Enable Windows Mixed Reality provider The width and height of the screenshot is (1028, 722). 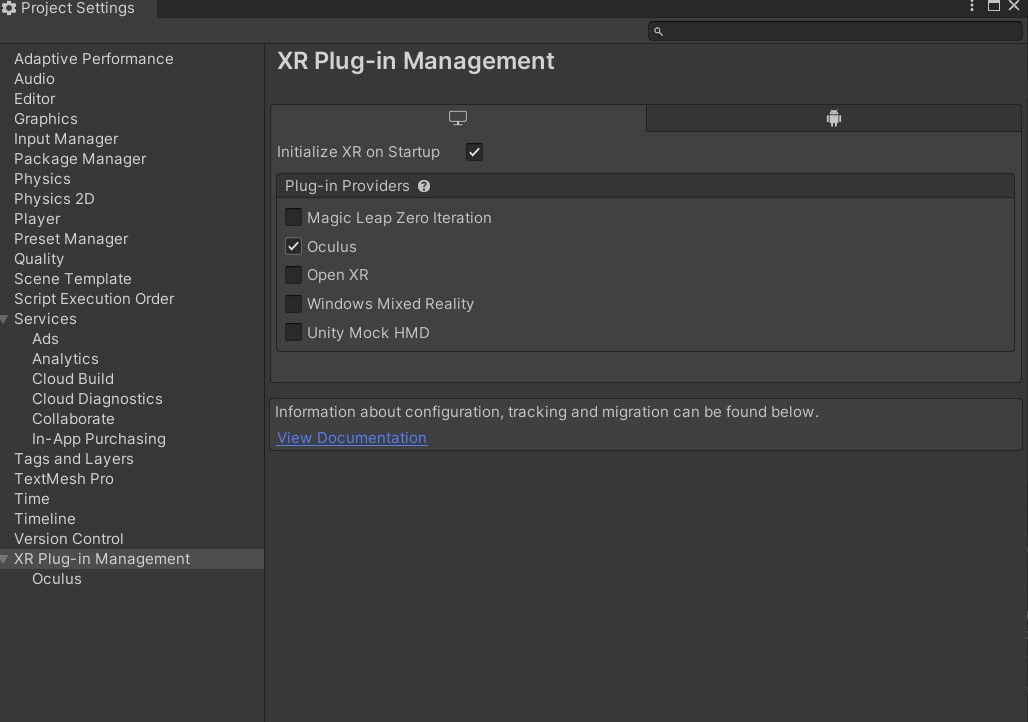[293, 304]
